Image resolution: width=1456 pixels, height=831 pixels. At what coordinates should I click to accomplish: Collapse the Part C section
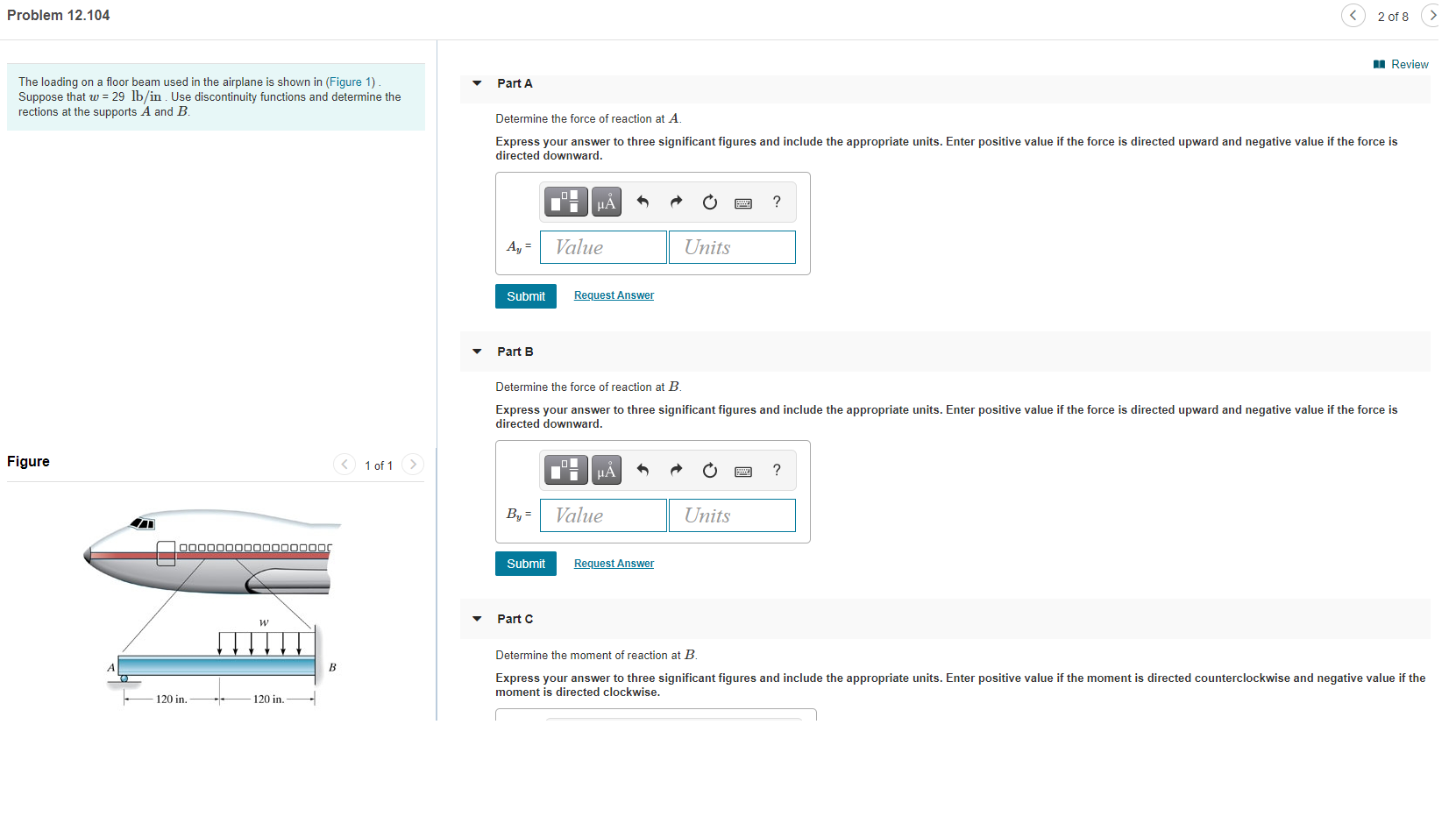point(476,618)
